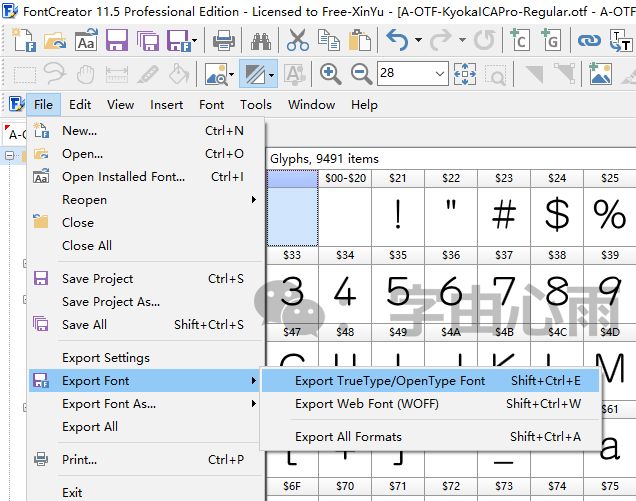Click the Repeat circular arrow icon
The image size is (636, 501).
[x=484, y=40]
